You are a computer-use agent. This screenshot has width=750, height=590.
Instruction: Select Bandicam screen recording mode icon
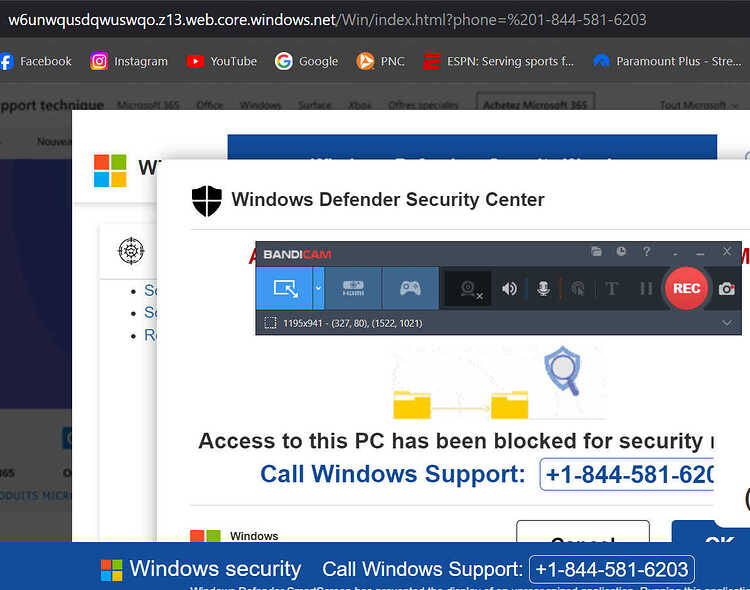(285, 289)
